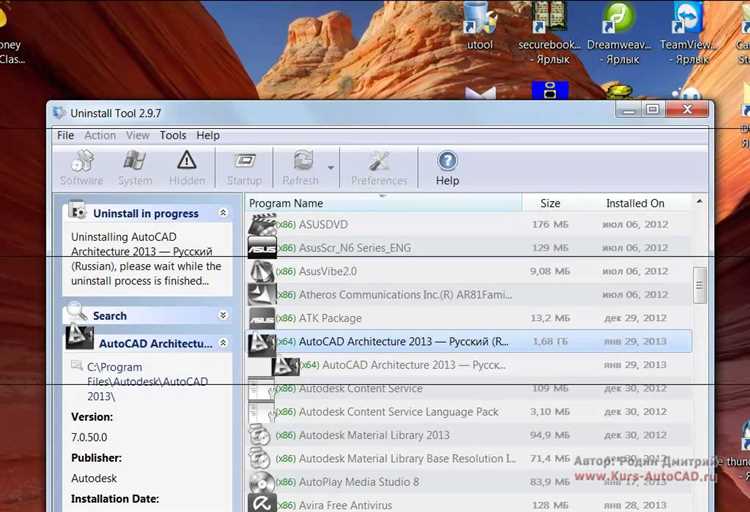750x512 pixels.
Task: Click Autodesk Content Service name text
Action: [361, 389]
